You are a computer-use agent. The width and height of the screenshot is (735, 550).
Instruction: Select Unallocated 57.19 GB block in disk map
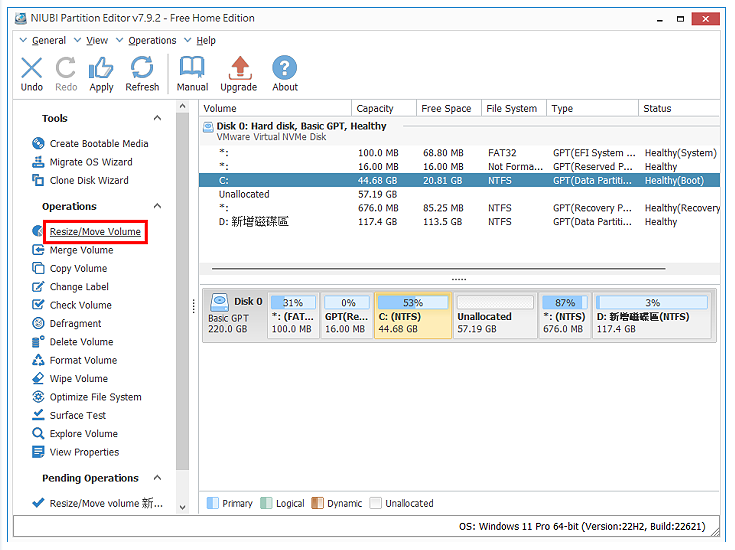coord(495,315)
